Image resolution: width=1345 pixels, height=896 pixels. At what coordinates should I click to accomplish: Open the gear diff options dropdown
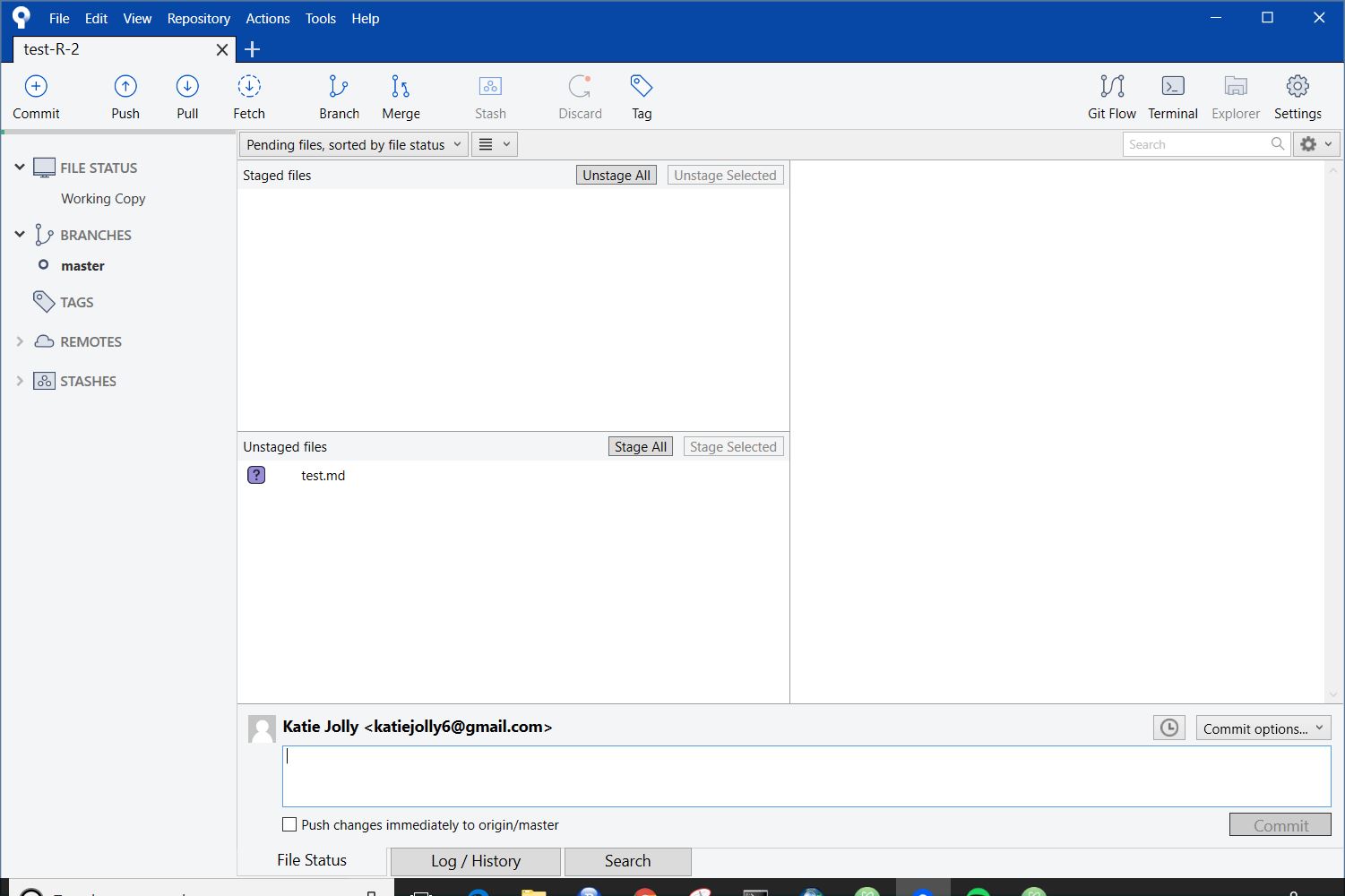tap(1316, 144)
